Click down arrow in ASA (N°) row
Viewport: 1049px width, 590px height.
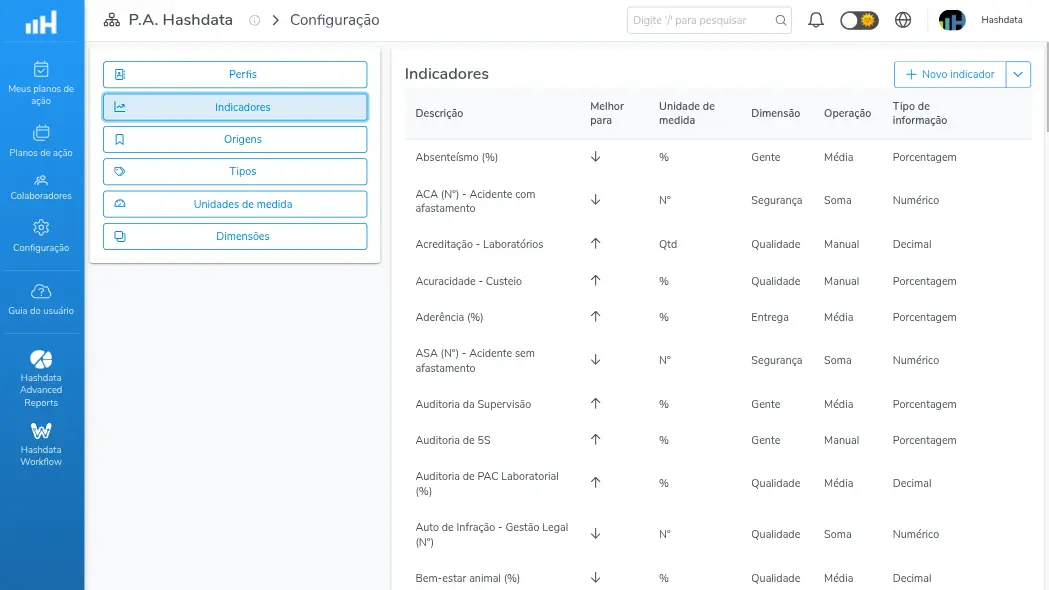click(595, 360)
